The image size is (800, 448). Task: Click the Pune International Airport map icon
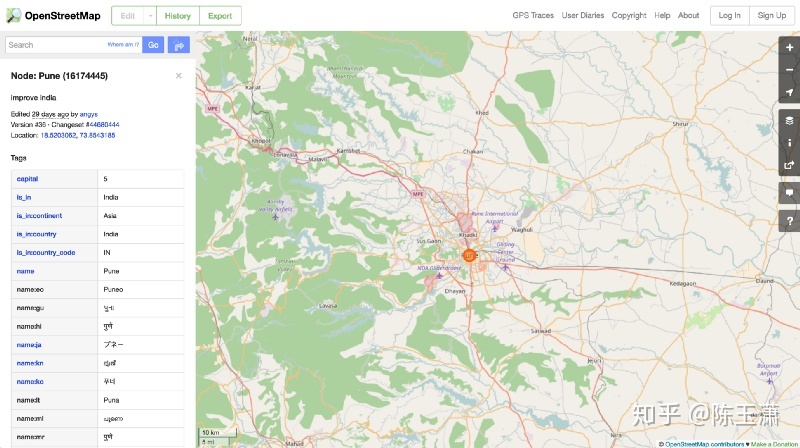(x=494, y=228)
